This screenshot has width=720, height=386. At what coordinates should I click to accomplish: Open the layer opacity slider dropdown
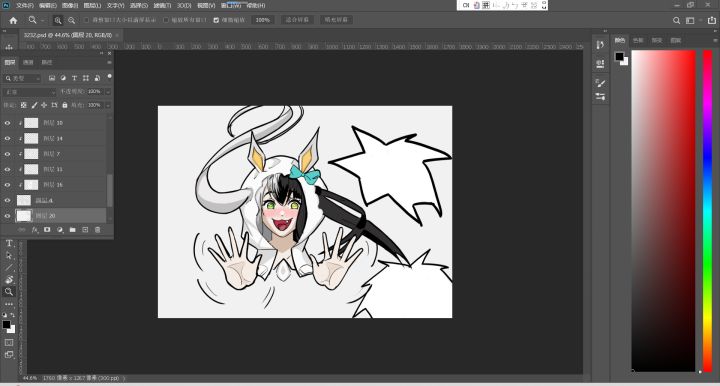[108, 92]
